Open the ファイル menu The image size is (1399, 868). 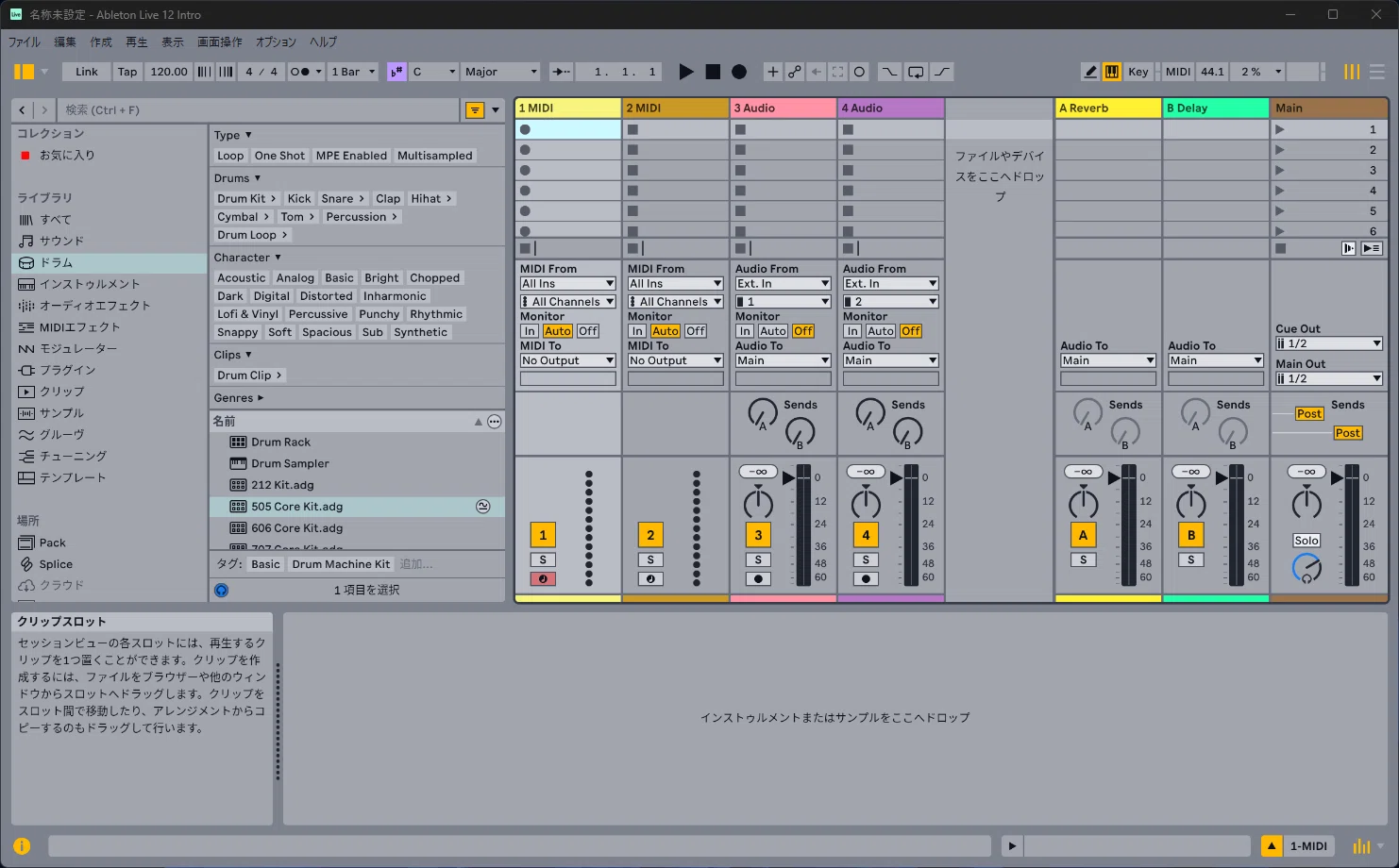pyautogui.click(x=25, y=42)
